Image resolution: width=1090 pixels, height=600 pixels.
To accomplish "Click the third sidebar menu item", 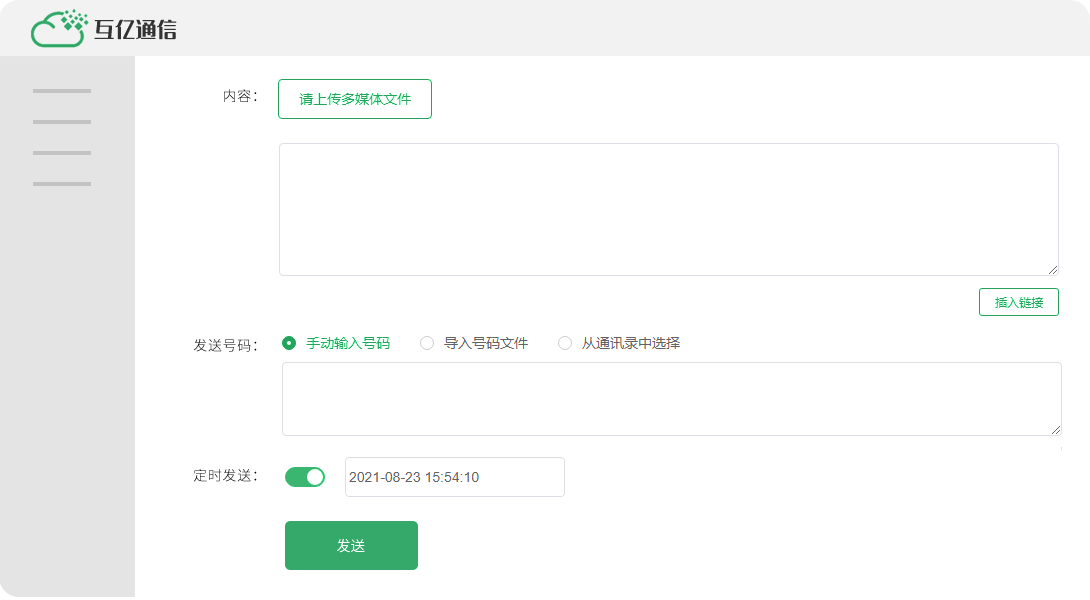I will (62, 152).
